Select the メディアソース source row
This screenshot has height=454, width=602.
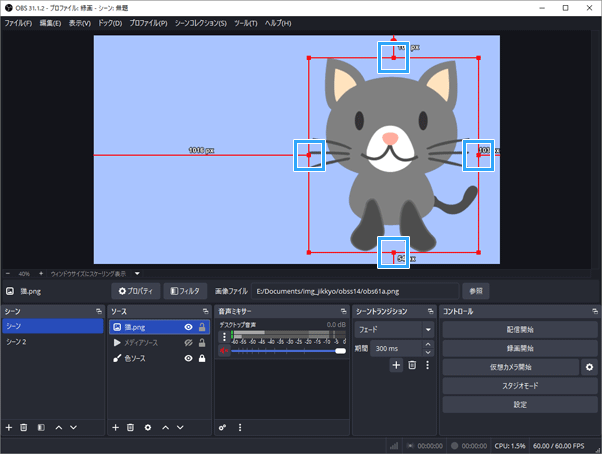coord(159,343)
